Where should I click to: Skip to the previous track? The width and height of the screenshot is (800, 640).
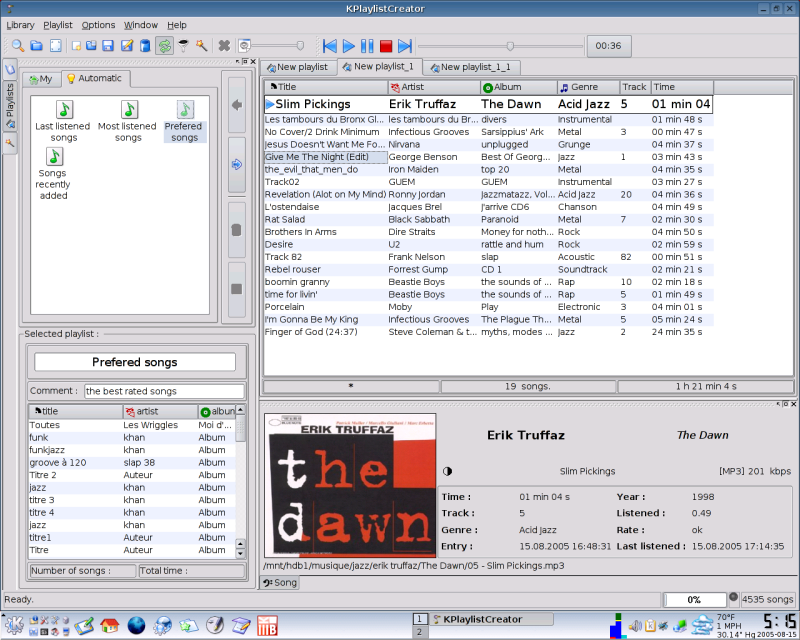point(330,46)
